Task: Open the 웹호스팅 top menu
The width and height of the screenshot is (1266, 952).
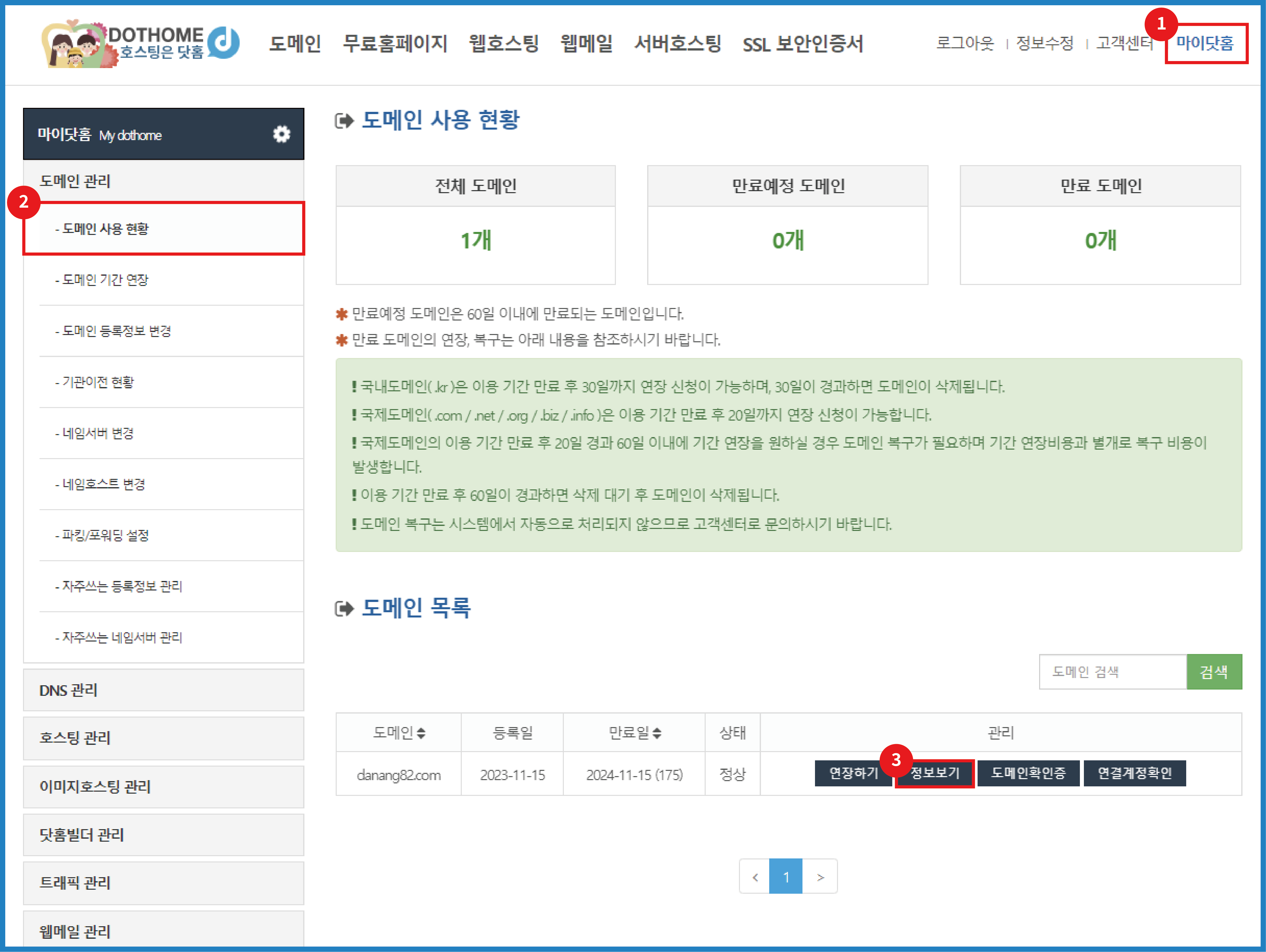Action: pyautogui.click(x=504, y=44)
